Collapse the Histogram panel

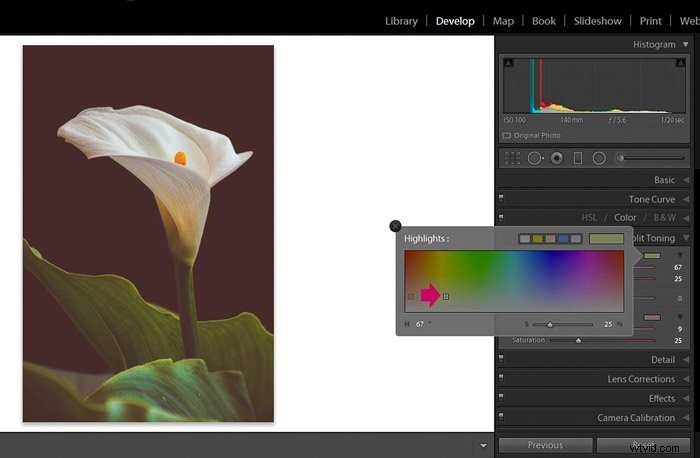tap(685, 44)
